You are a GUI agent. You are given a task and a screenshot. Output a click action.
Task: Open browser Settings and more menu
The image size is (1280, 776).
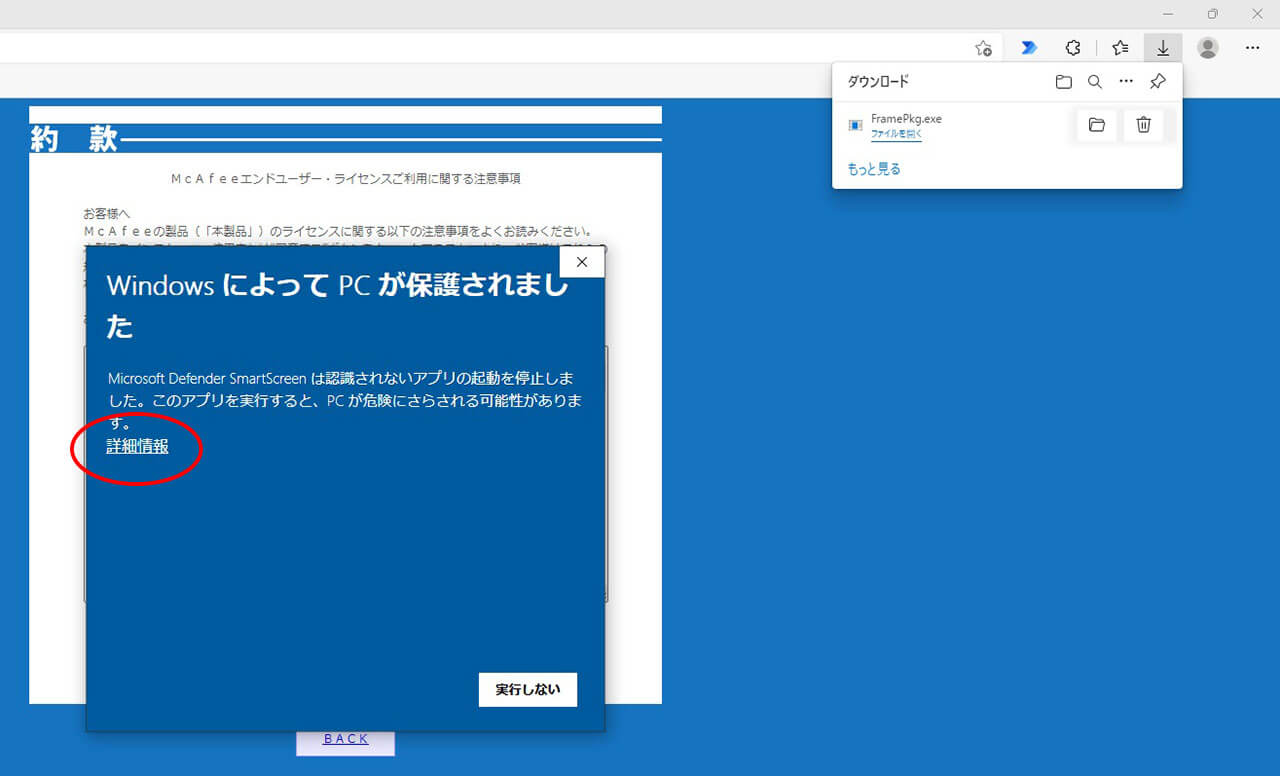coord(1253,47)
